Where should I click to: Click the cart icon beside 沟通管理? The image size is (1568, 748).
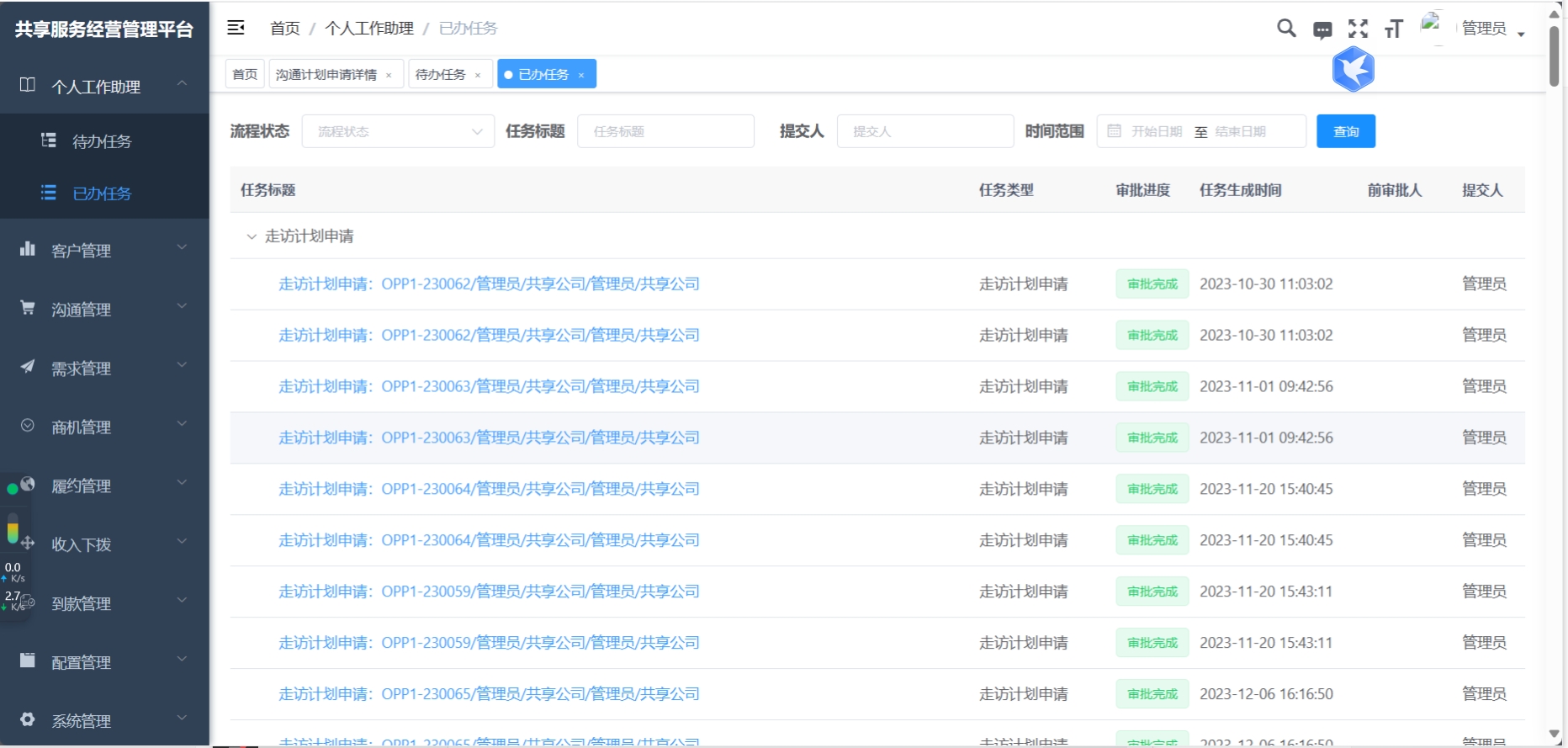click(28, 307)
